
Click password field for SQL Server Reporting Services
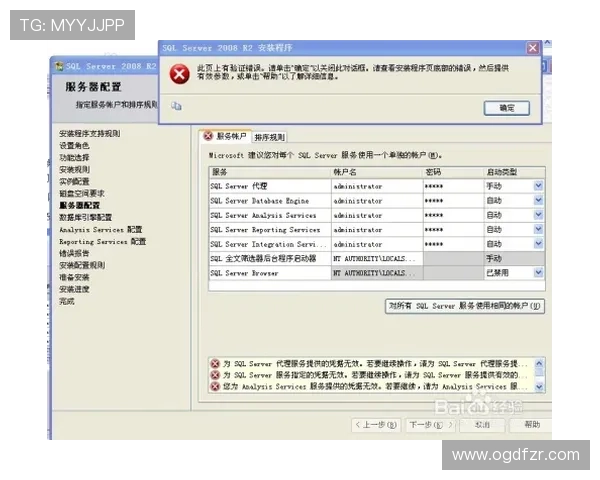click(x=453, y=230)
